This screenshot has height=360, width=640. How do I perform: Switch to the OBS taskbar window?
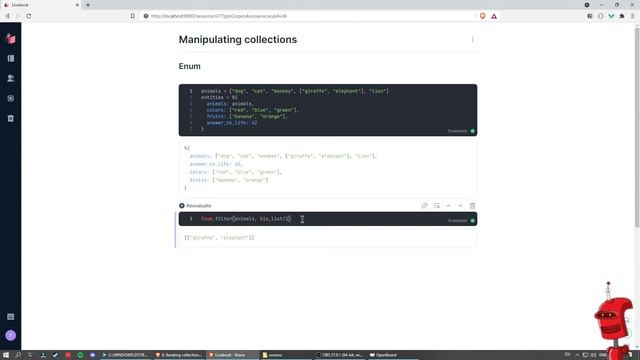340,355
